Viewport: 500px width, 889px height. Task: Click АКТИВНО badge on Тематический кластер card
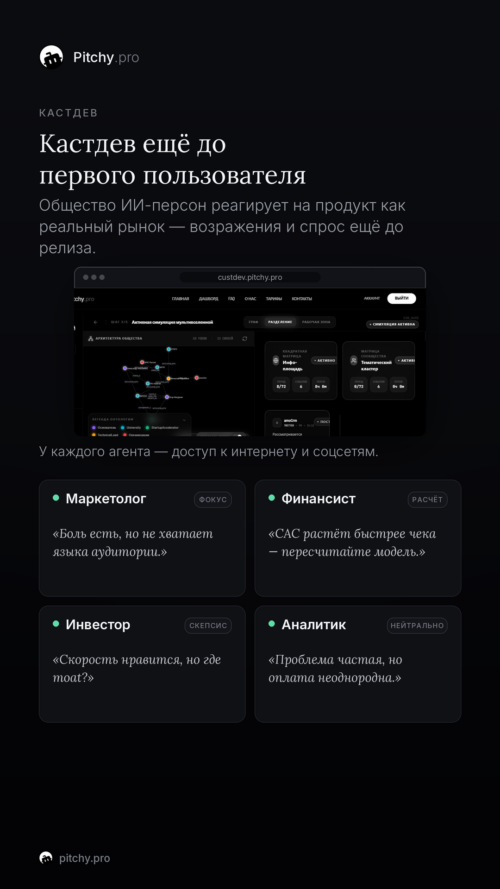click(405, 361)
